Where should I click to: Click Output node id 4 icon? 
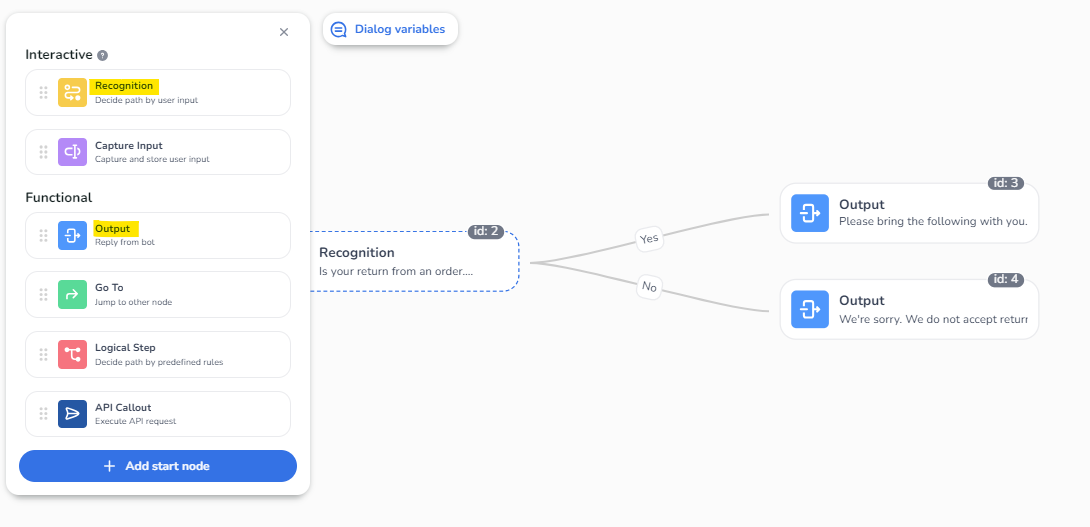pyautogui.click(x=809, y=309)
